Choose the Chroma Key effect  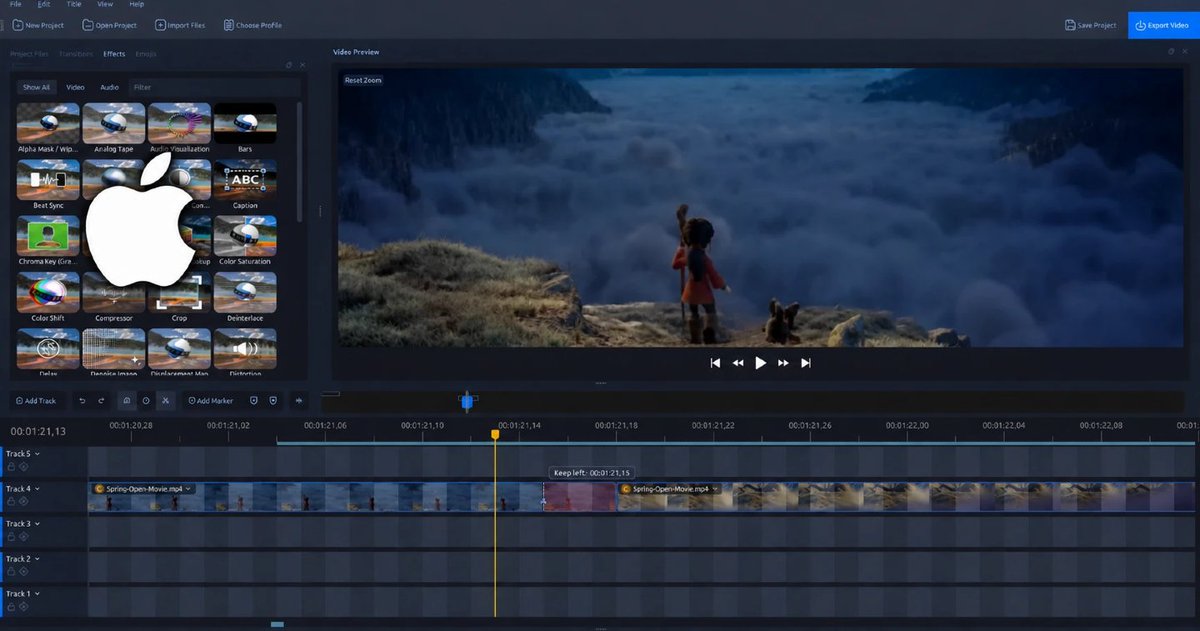click(x=48, y=241)
